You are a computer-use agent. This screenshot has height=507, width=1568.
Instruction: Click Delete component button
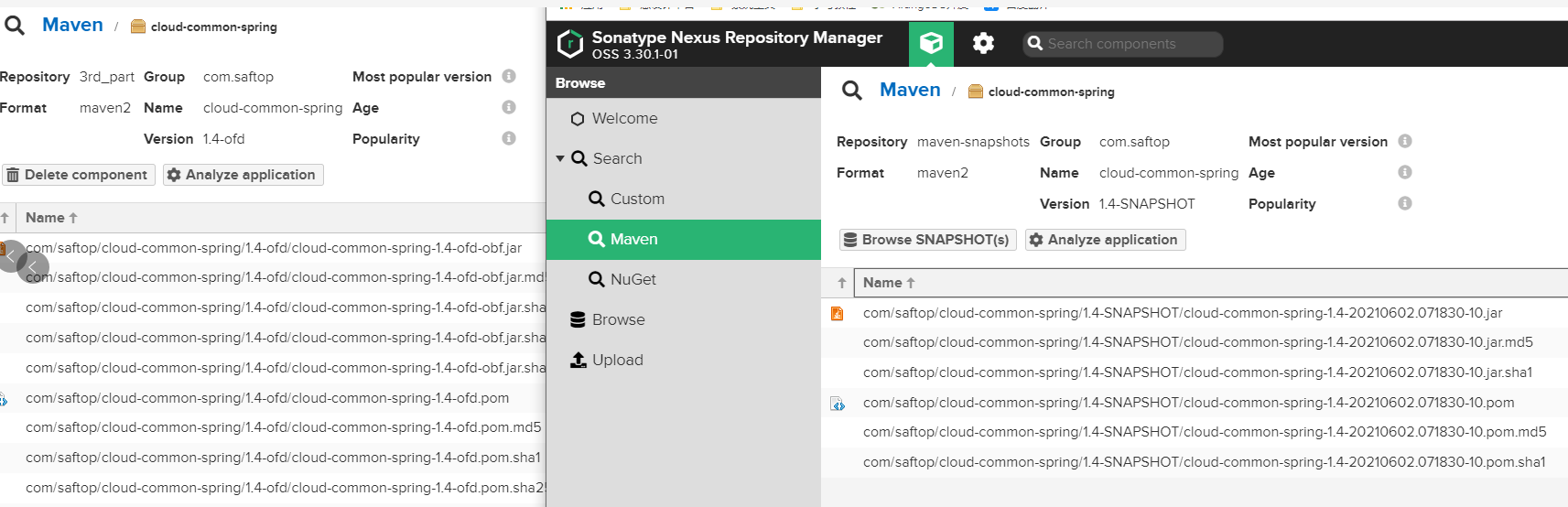pos(78,175)
